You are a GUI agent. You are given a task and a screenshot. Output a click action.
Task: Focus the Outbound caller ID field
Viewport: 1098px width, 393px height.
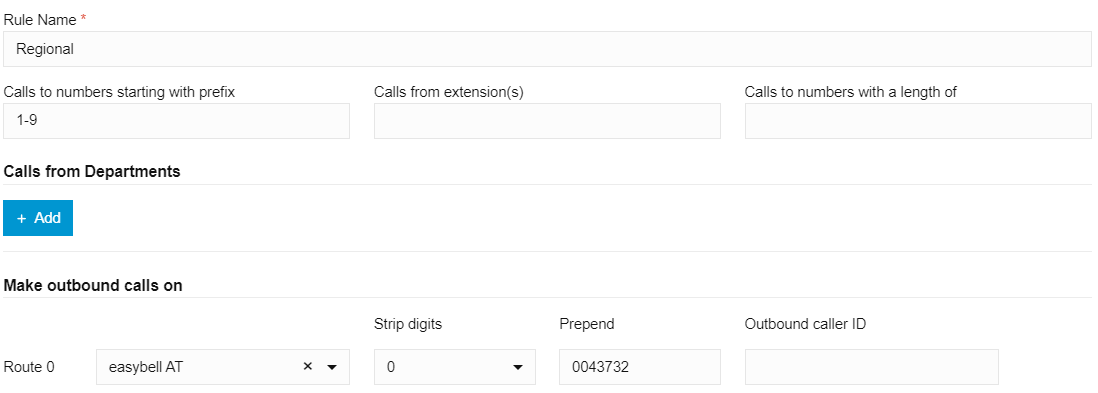coord(871,367)
